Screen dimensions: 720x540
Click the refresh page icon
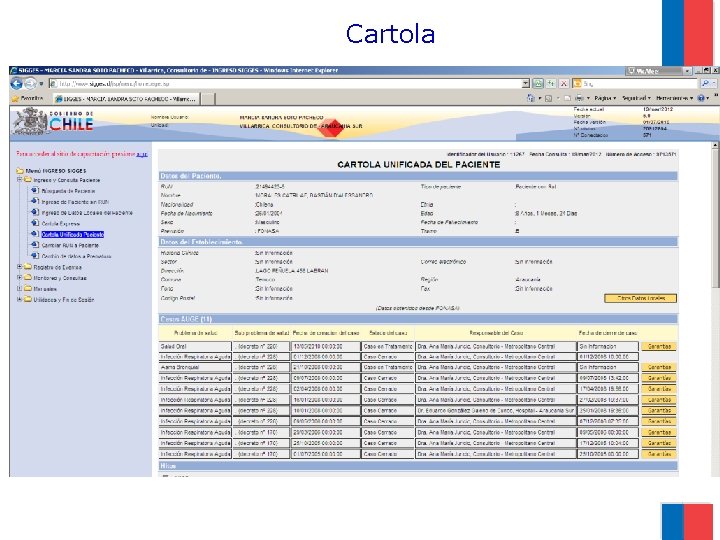click(551, 84)
